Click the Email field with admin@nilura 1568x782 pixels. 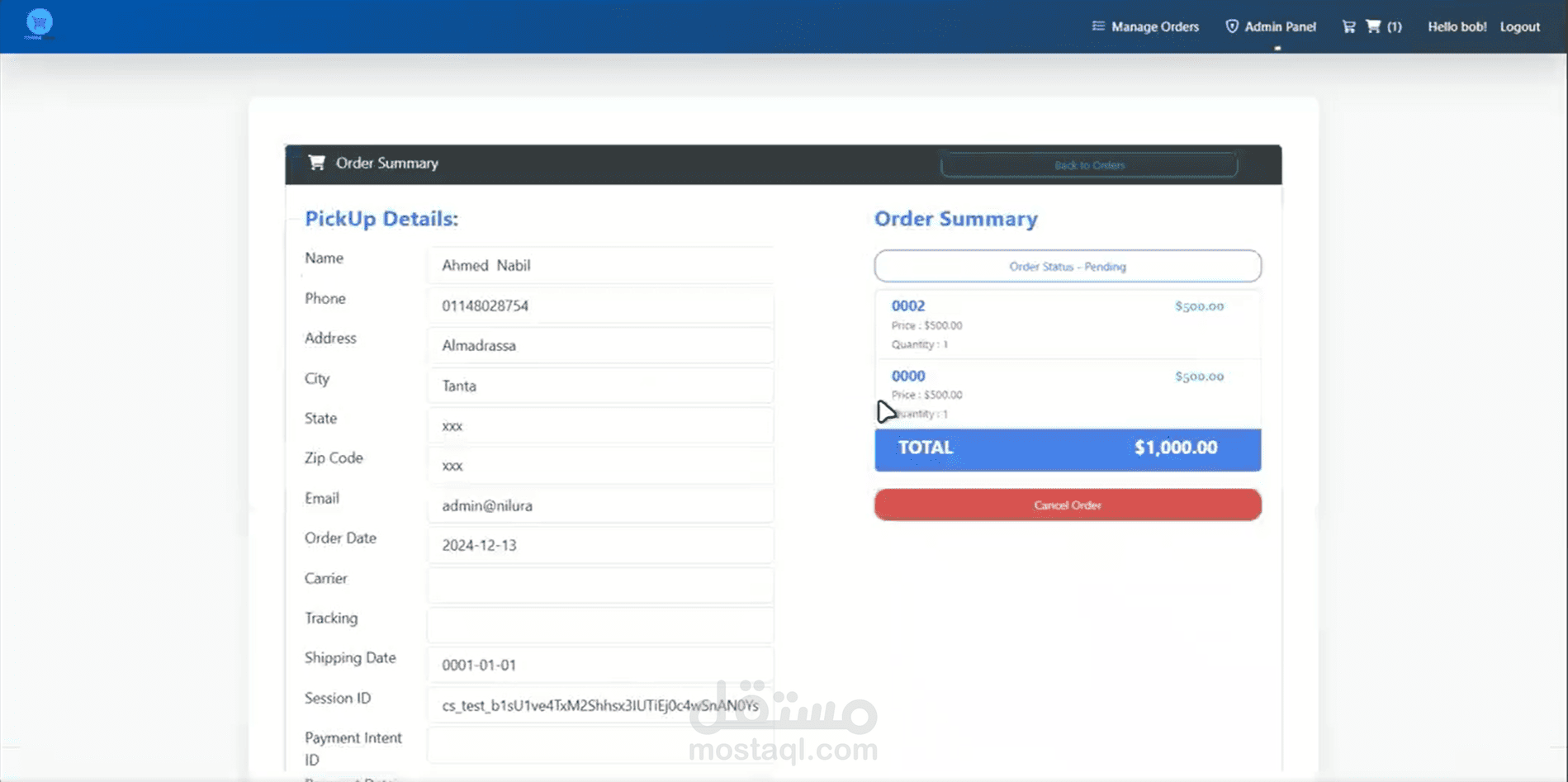pyautogui.click(x=600, y=505)
